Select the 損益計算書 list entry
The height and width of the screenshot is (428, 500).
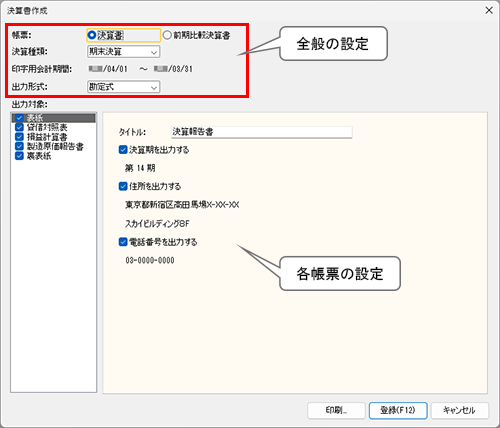tap(47, 137)
